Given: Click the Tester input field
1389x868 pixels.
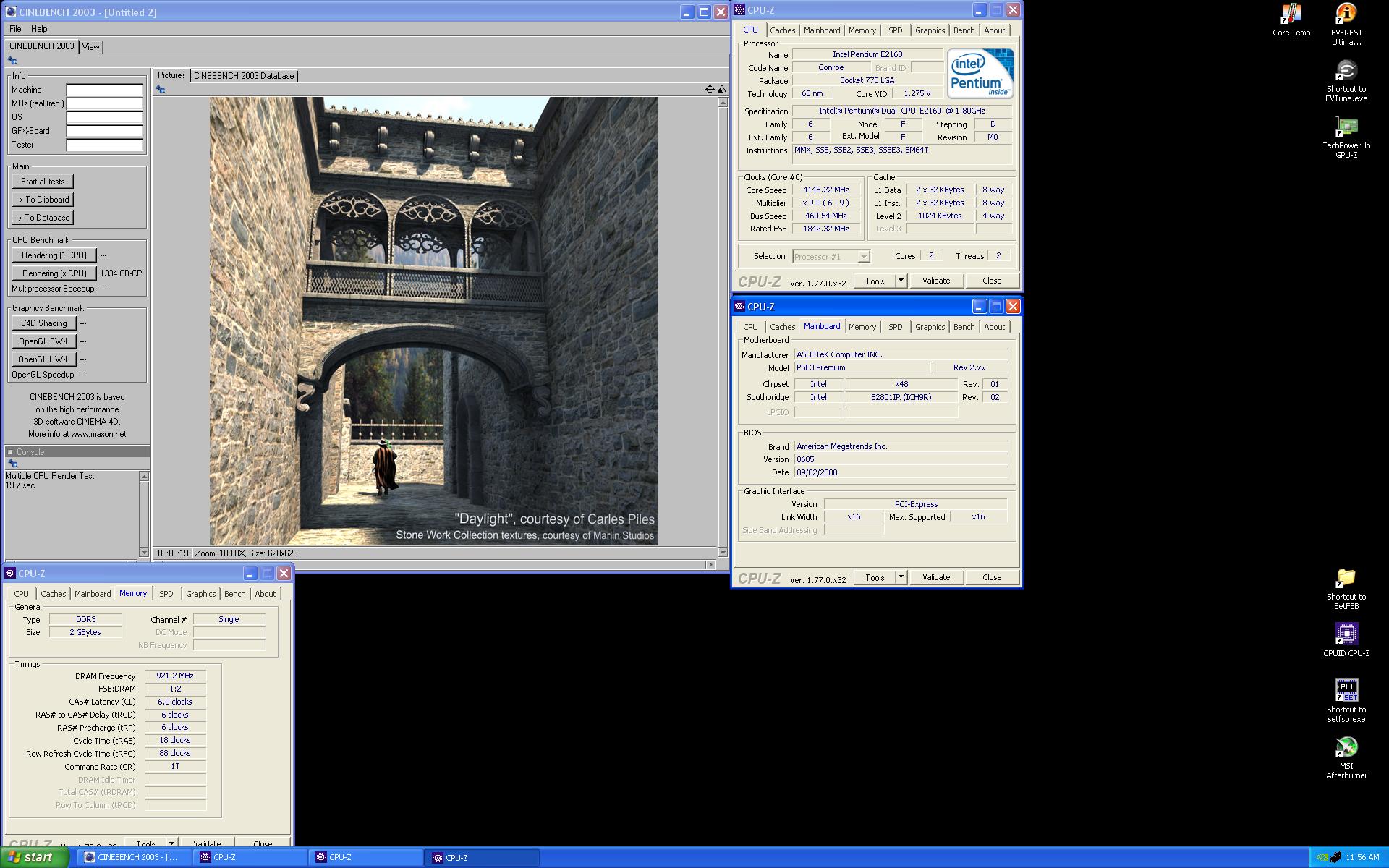Looking at the screenshot, I should tap(105, 145).
